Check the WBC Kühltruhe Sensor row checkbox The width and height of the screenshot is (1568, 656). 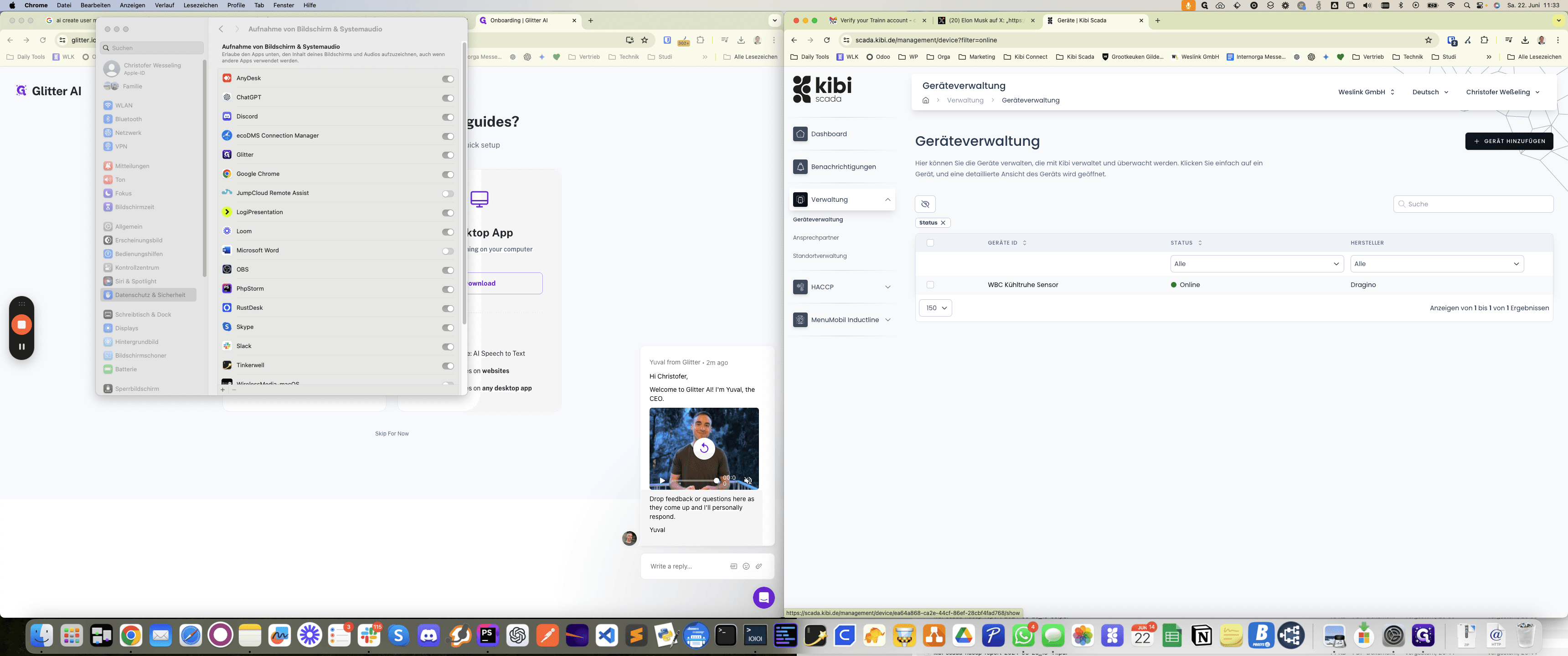(930, 285)
